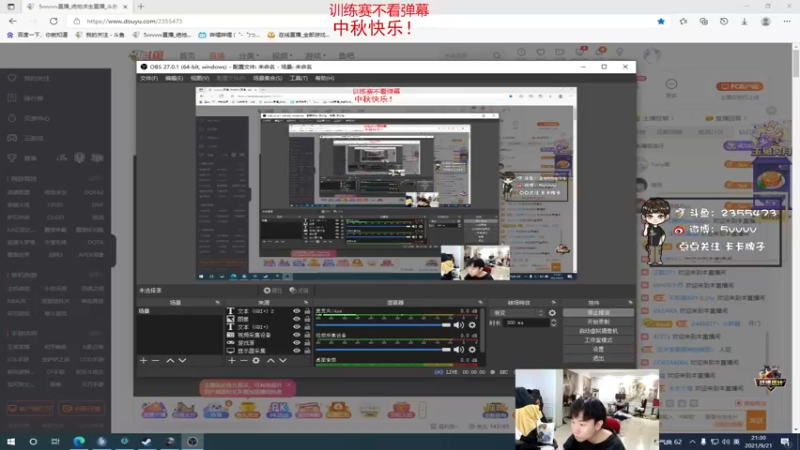
Task: Open Edge from Windows taskbar
Action: pos(79,441)
